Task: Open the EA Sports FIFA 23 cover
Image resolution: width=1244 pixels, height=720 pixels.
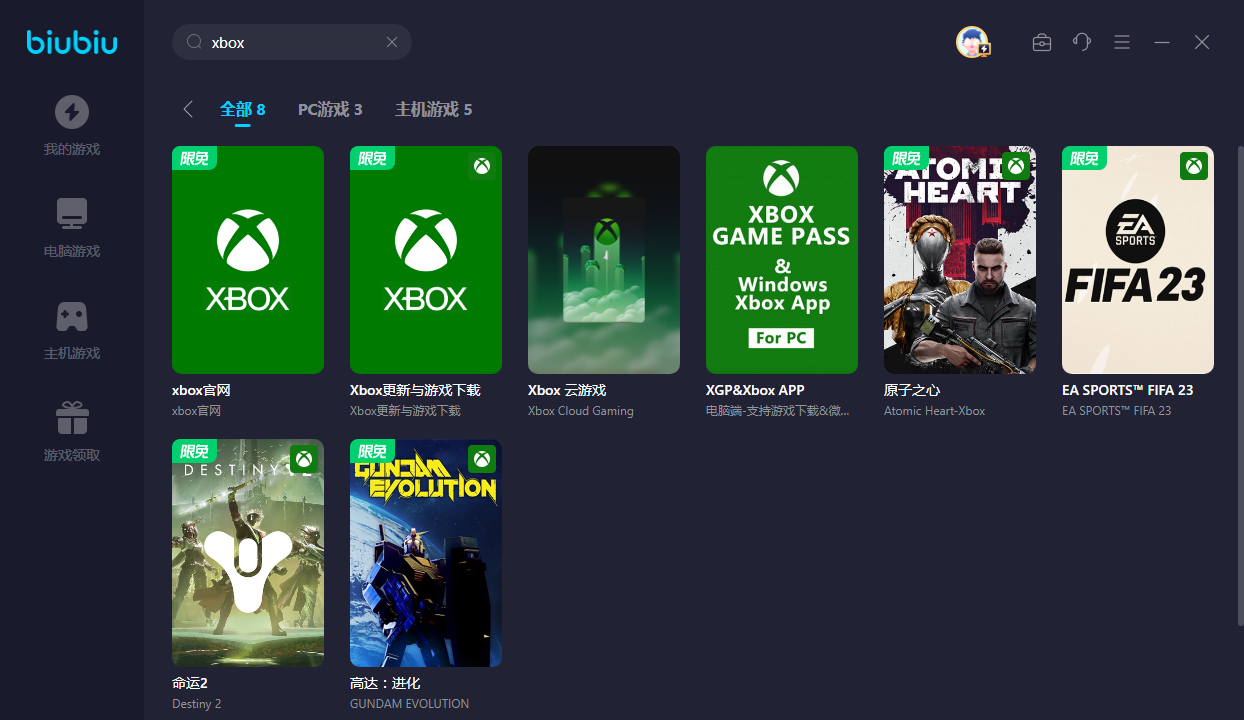Action: [x=1138, y=260]
